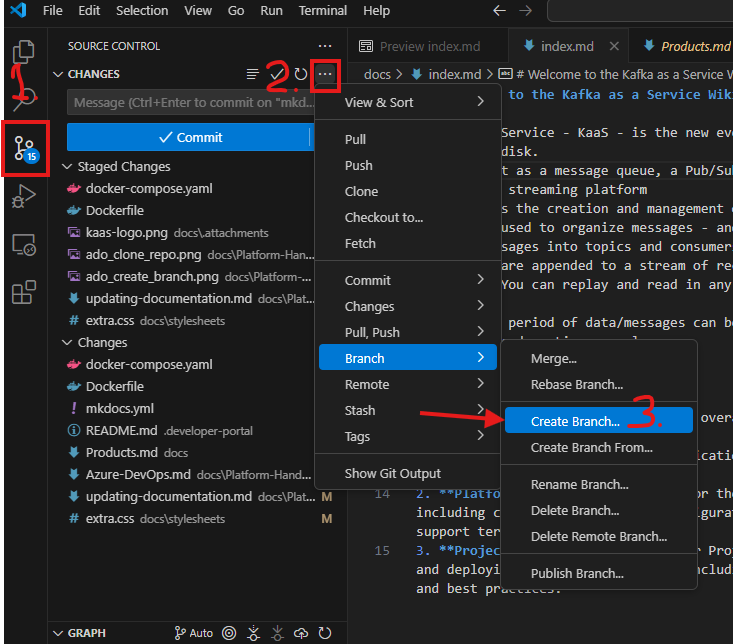
Task: Collapse the Staged Changes group
Action: tap(67, 166)
